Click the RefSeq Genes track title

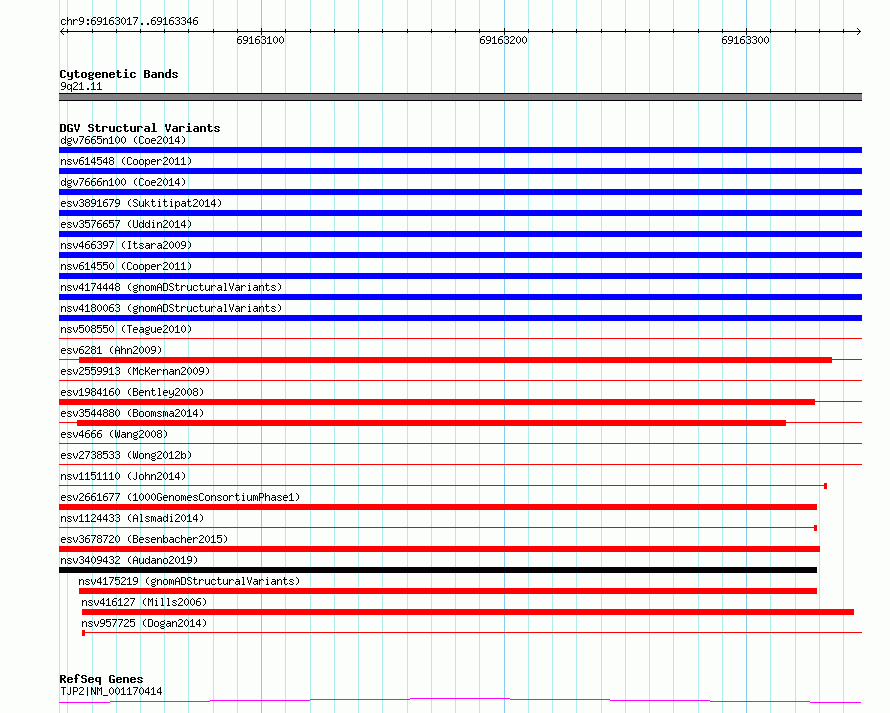point(101,679)
